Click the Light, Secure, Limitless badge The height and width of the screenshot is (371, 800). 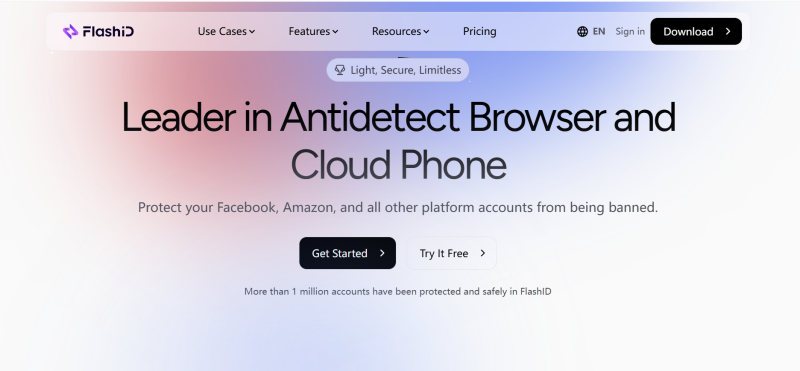tap(398, 70)
